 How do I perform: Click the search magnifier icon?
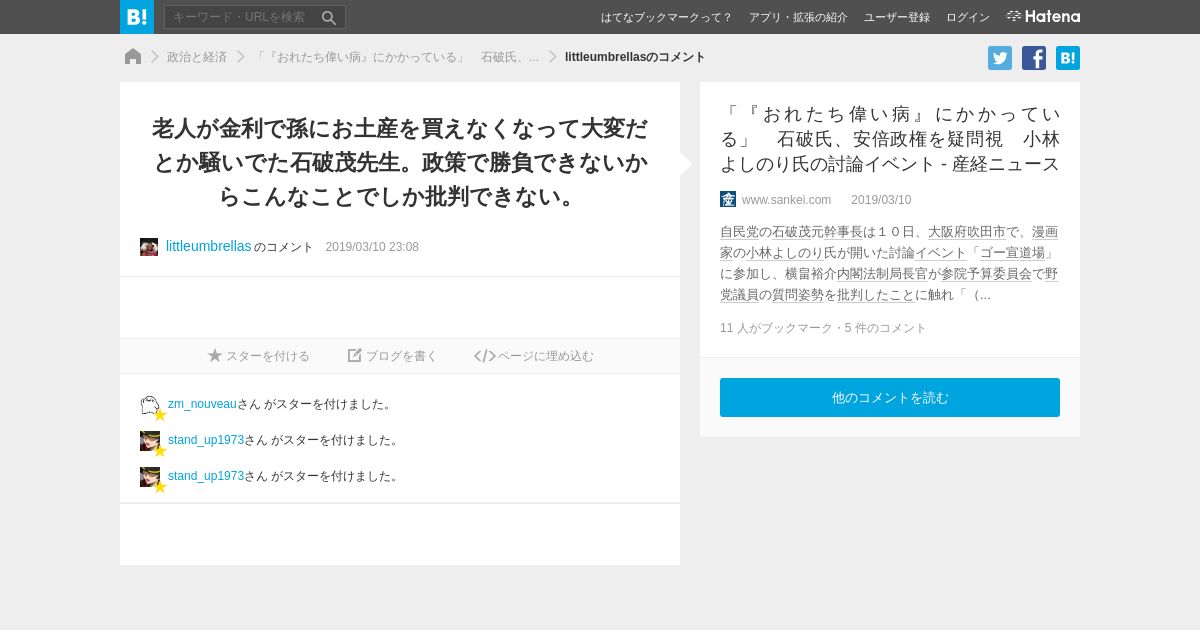[x=329, y=18]
